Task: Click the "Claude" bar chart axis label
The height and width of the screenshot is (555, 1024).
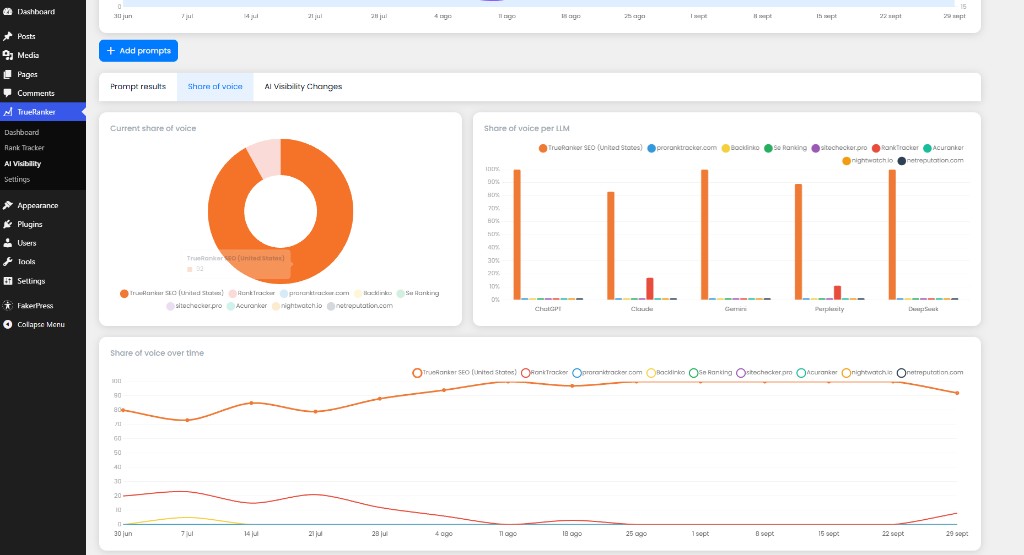Action: pyautogui.click(x=642, y=309)
